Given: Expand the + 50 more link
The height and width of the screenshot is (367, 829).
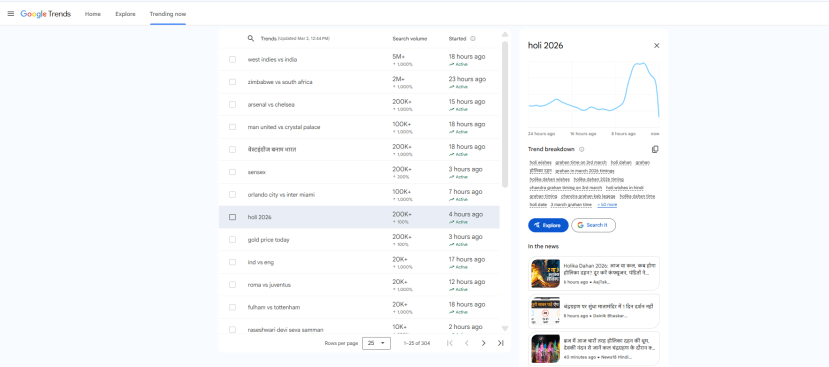Looking at the screenshot, I should pyautogui.click(x=607, y=205).
